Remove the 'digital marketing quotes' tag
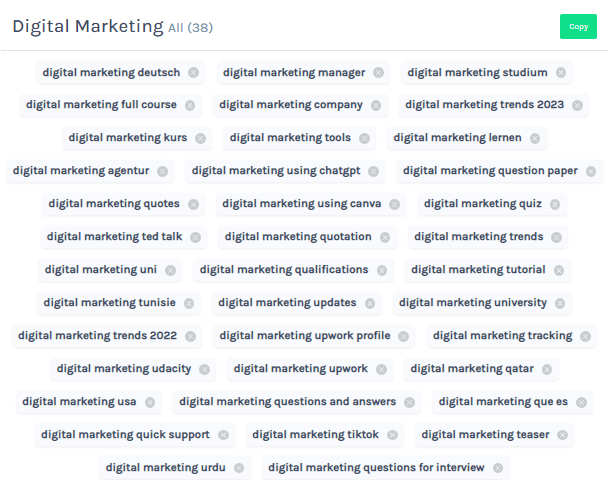The height and width of the screenshot is (480, 611). [194, 204]
